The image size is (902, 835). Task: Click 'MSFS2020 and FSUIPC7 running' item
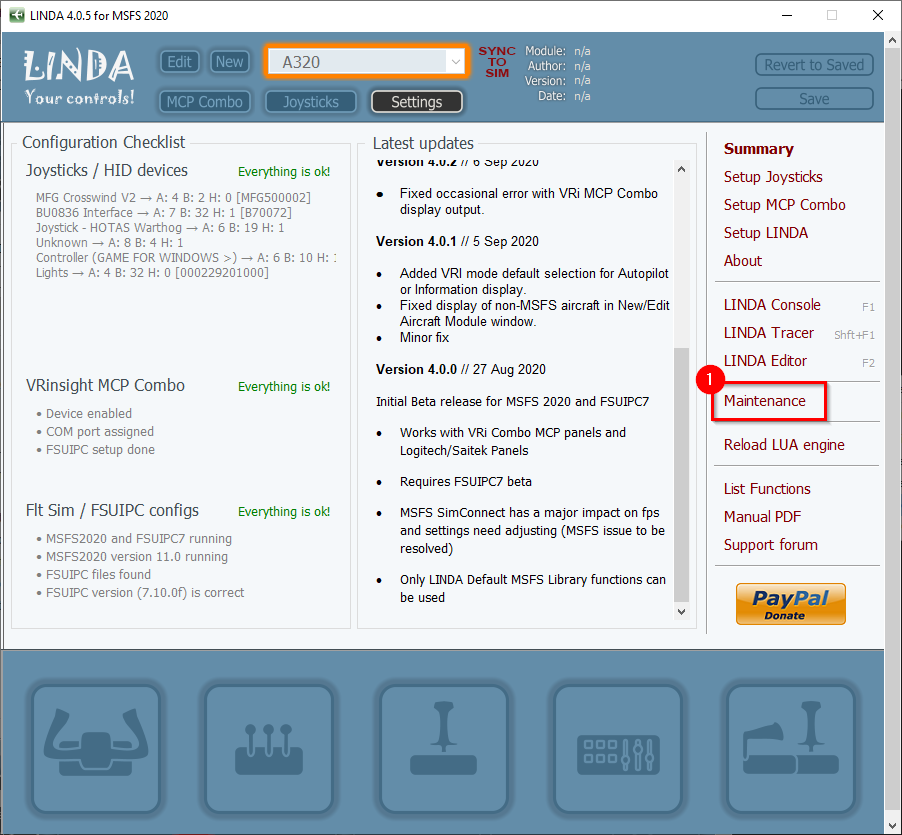point(134,539)
